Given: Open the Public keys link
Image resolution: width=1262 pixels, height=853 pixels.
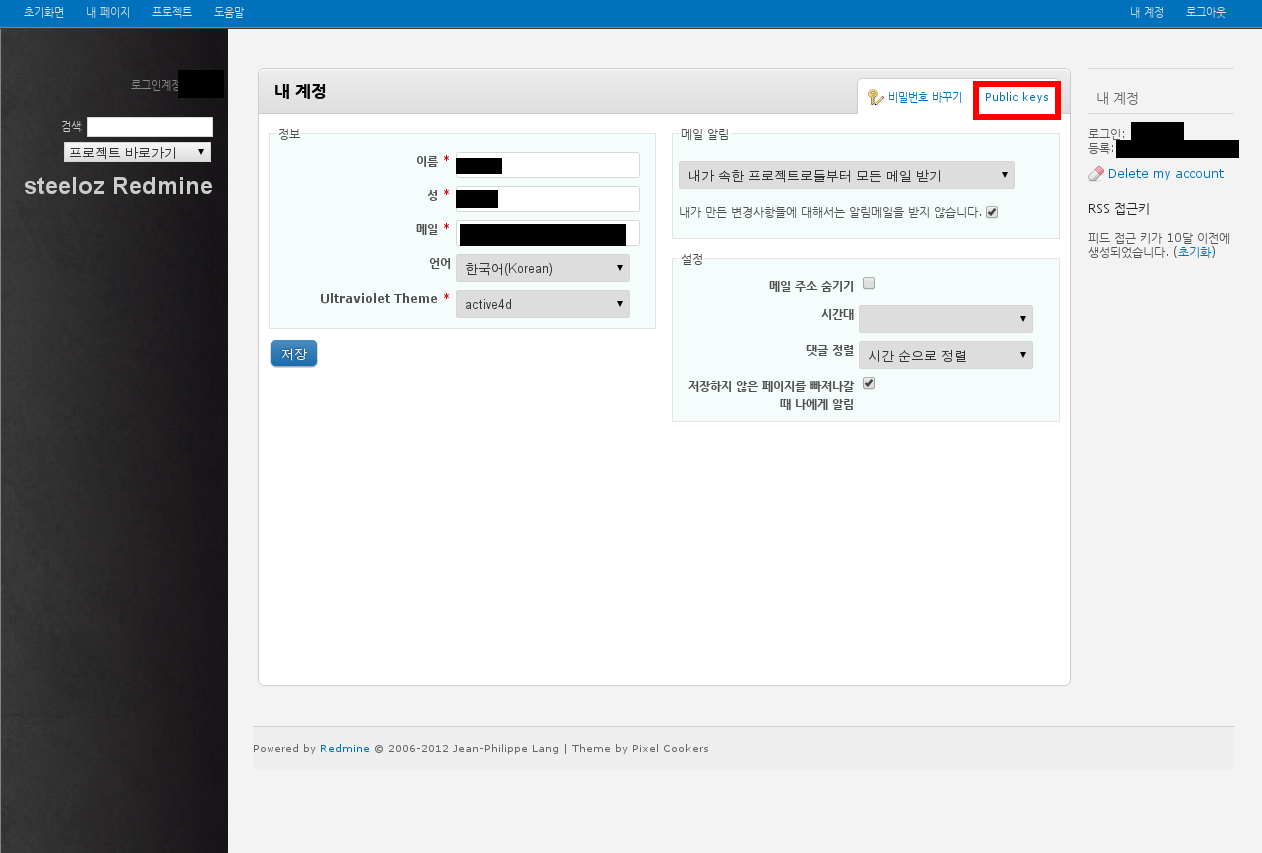Looking at the screenshot, I should click(x=1017, y=98).
